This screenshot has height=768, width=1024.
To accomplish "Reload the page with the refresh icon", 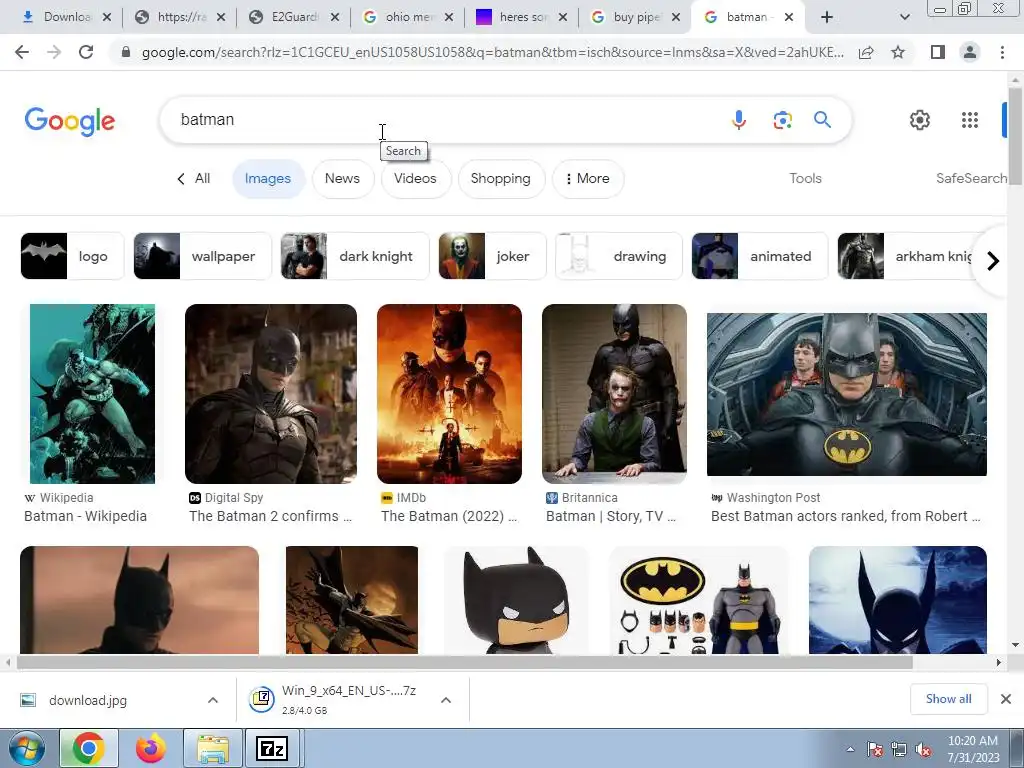I will (86, 52).
